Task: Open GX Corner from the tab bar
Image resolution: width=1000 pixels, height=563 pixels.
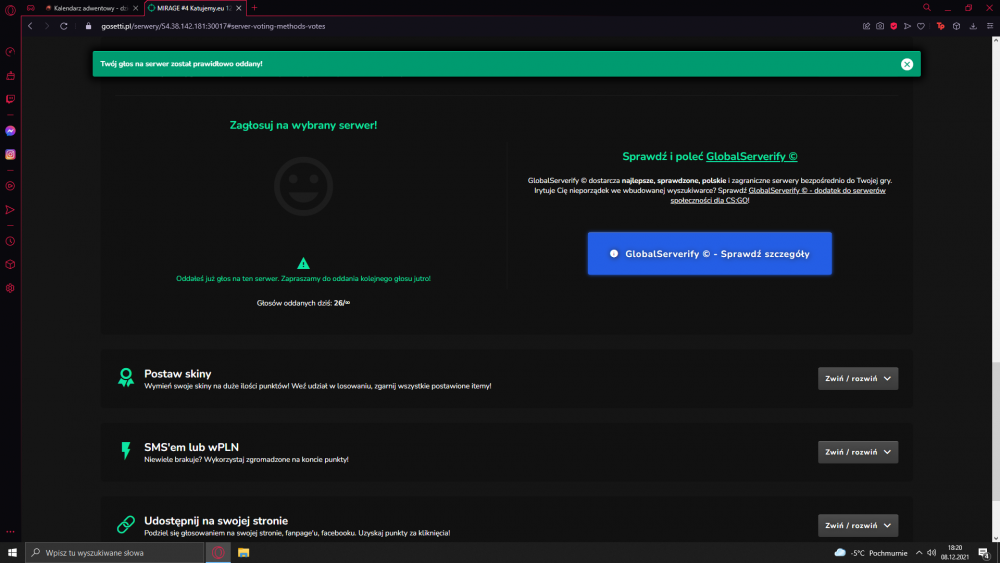Action: pyautogui.click(x=31, y=8)
